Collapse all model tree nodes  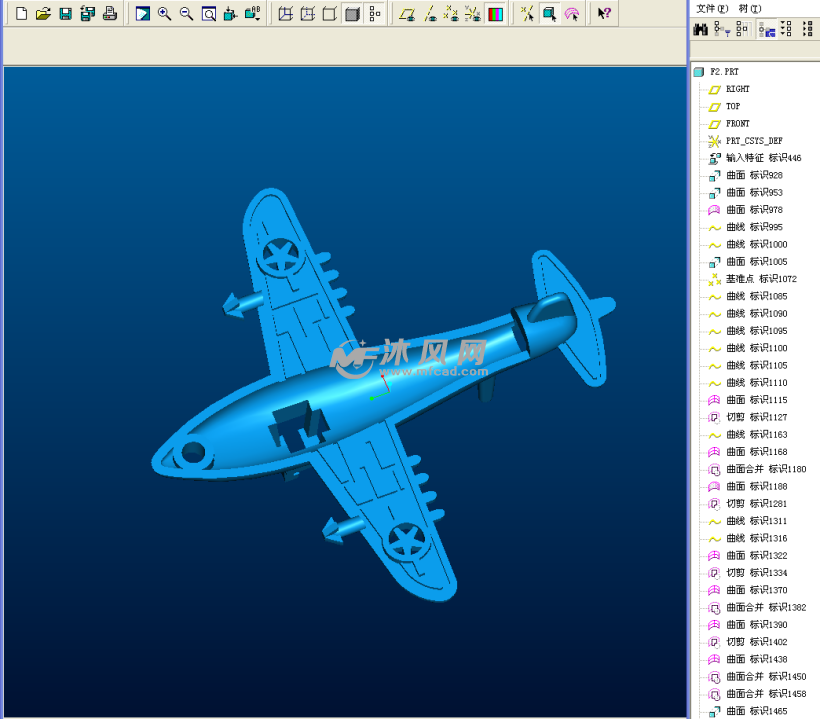click(x=808, y=30)
